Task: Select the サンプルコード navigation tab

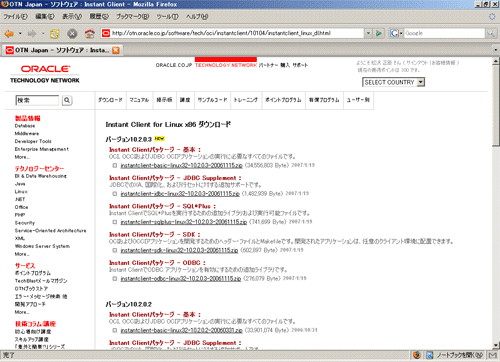Action: (x=212, y=100)
